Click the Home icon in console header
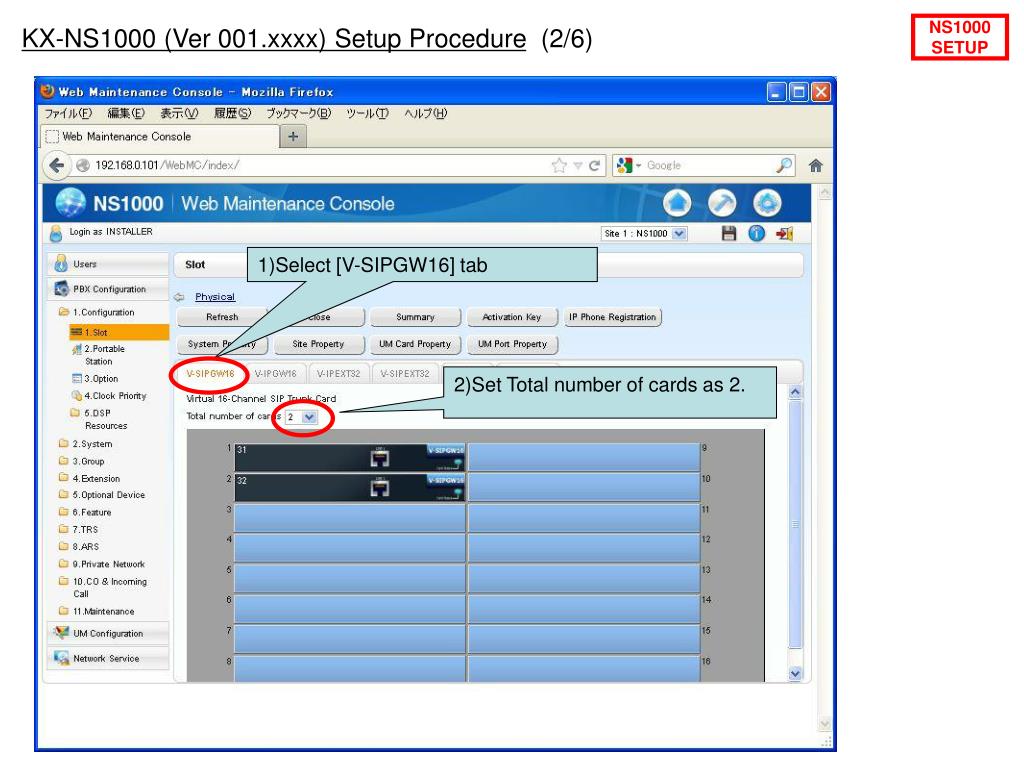1024x768 pixels. pos(677,203)
